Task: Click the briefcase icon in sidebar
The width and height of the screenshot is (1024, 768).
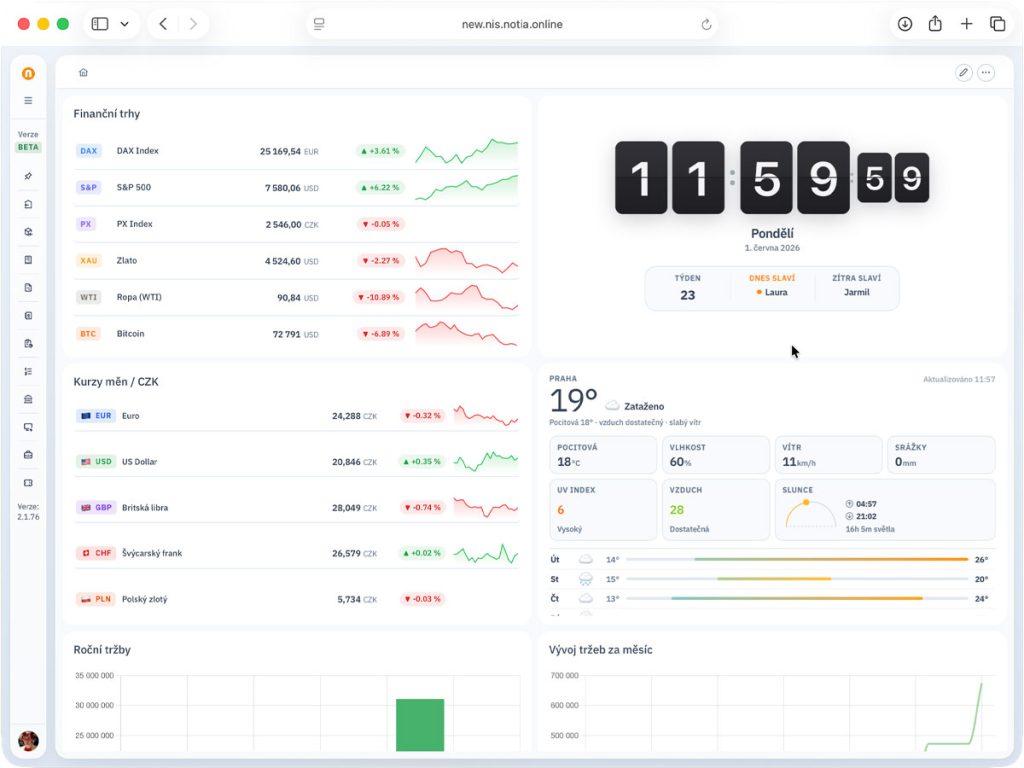Action: coord(28,455)
